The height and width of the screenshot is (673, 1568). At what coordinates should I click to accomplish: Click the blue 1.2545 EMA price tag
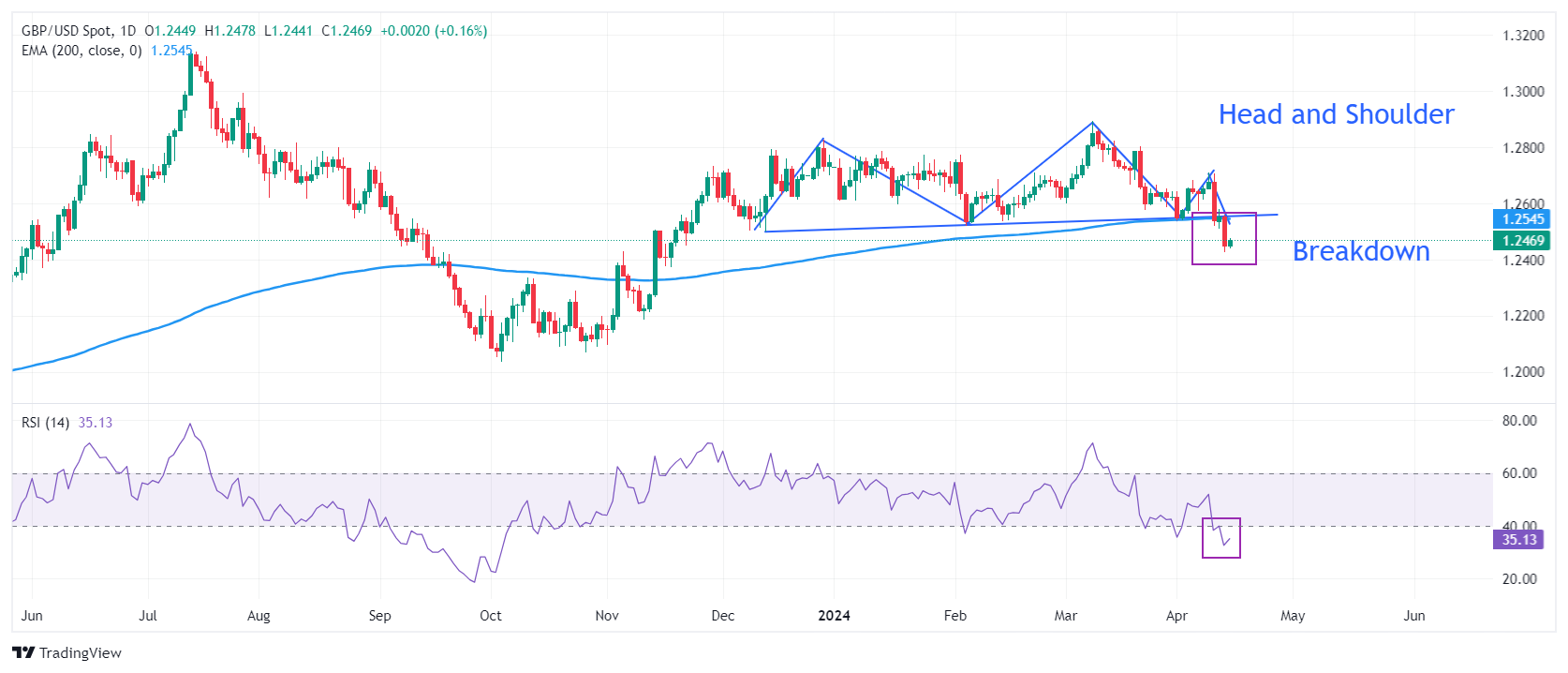(1522, 219)
